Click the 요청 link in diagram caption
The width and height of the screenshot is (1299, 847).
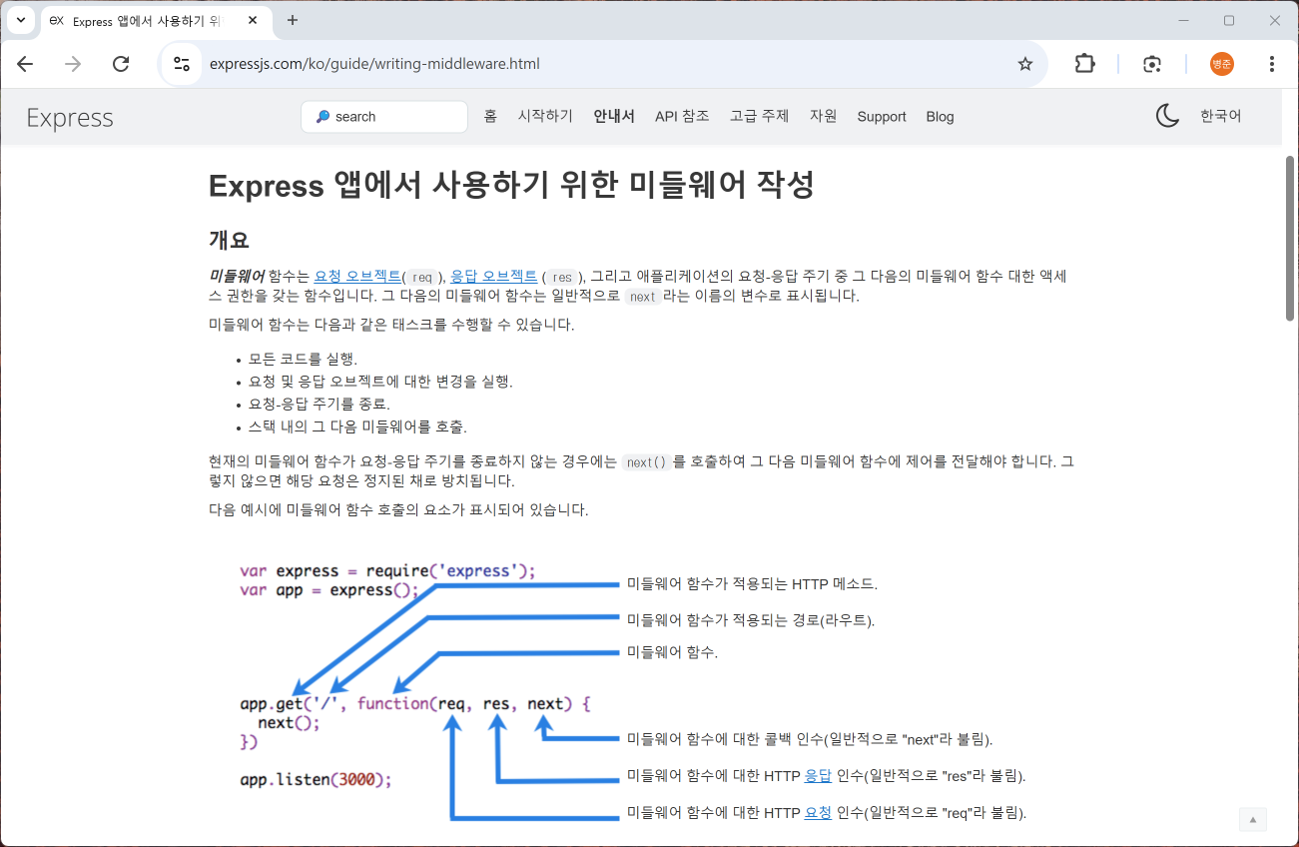point(818,813)
